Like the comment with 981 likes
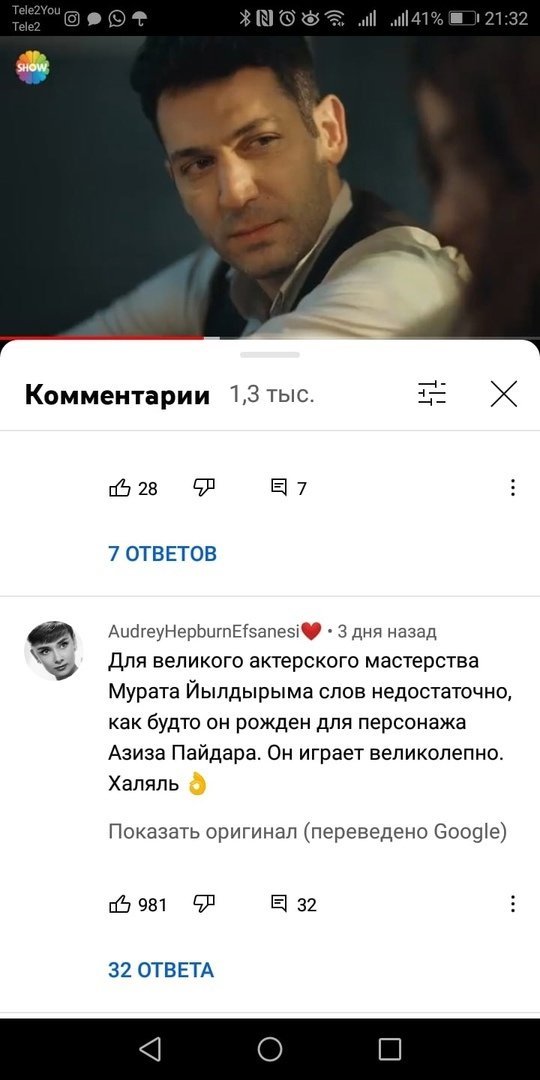Image resolution: width=540 pixels, height=1080 pixels. click(x=119, y=904)
